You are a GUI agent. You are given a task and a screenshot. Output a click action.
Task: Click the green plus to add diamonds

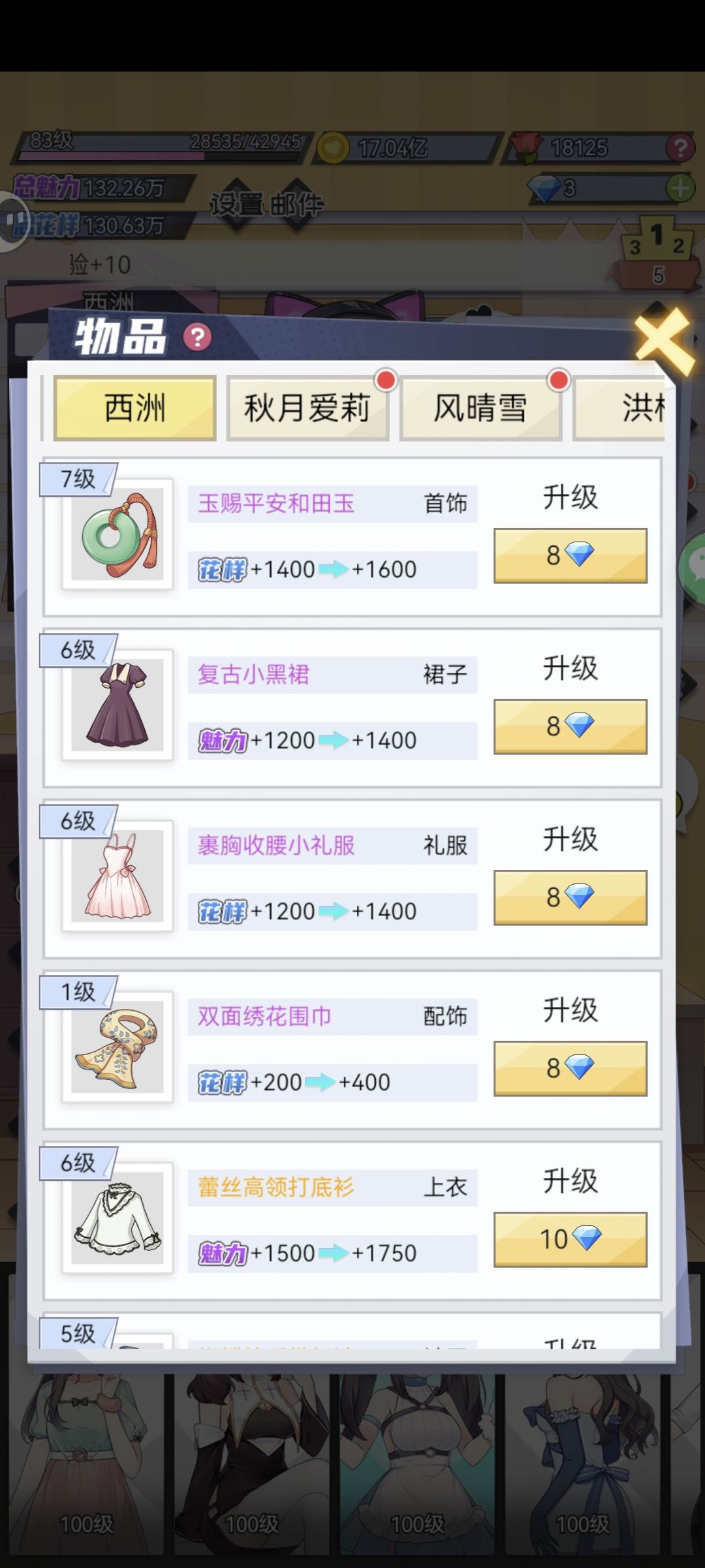click(680, 189)
